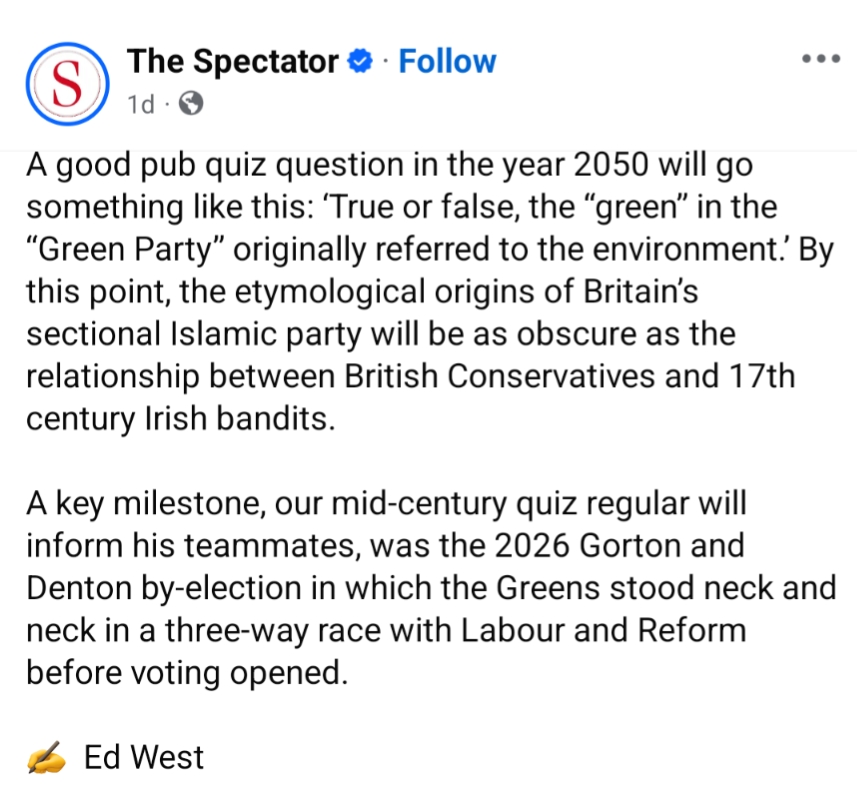Viewport: 857px width, 801px height.
Task: Click the author name Ed West
Action: [144, 757]
